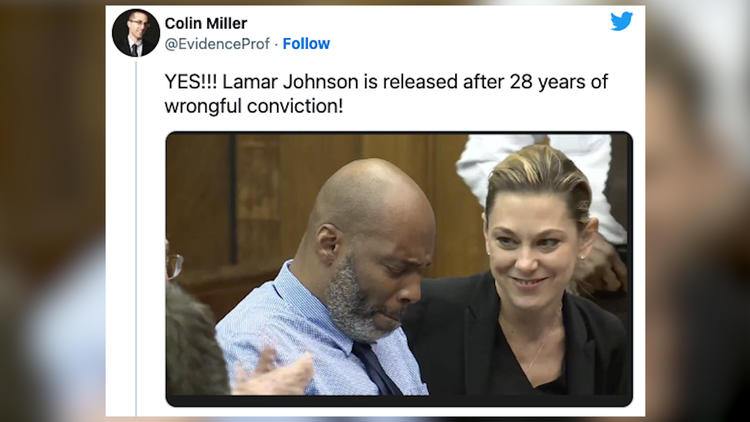The width and height of the screenshot is (750, 422).
Task: Select the "Lamar Johnson" name in tweet text
Action: 290,81
